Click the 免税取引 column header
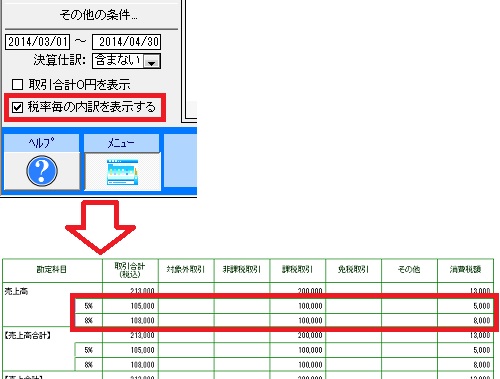Viewport: 500px width, 379px height. pyautogui.click(x=353, y=269)
